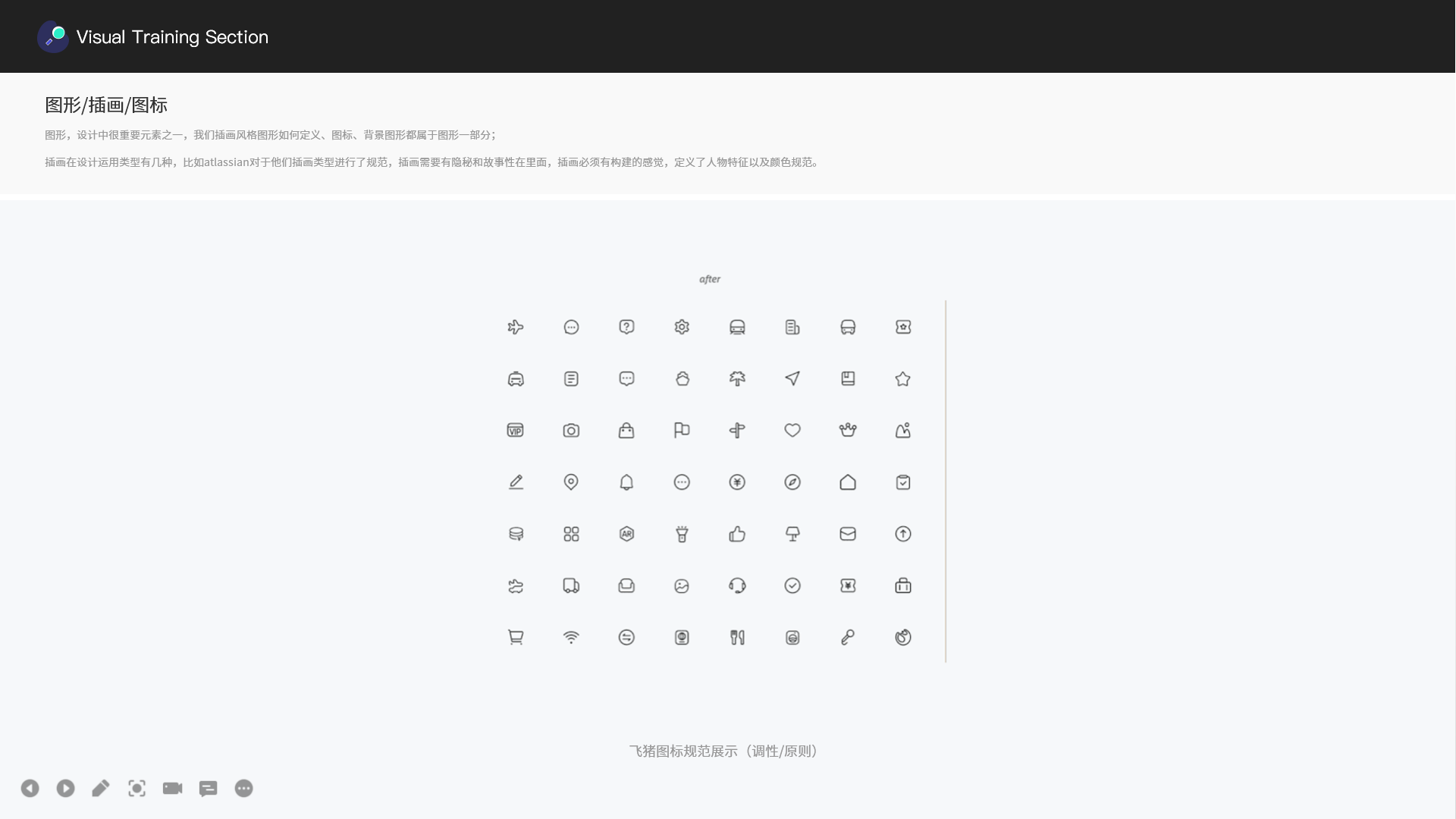Click the swap arrows circle icon

coord(626,637)
